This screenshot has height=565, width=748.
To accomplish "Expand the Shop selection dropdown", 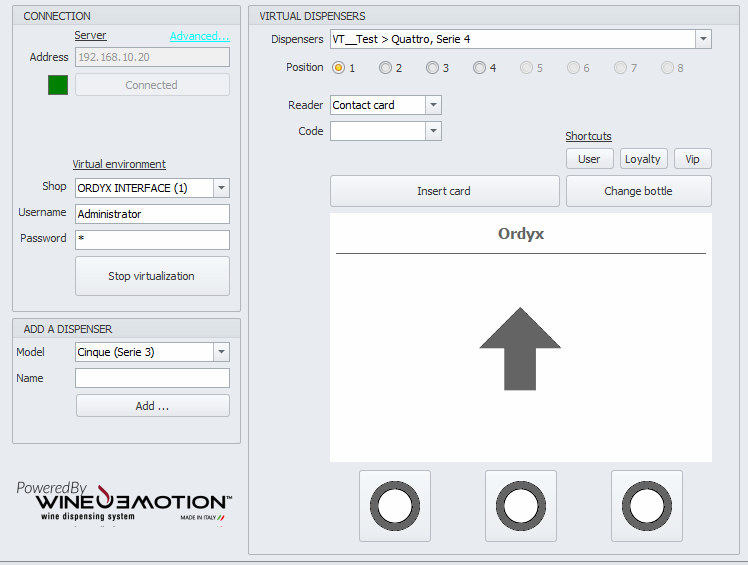I will pyautogui.click(x=221, y=188).
